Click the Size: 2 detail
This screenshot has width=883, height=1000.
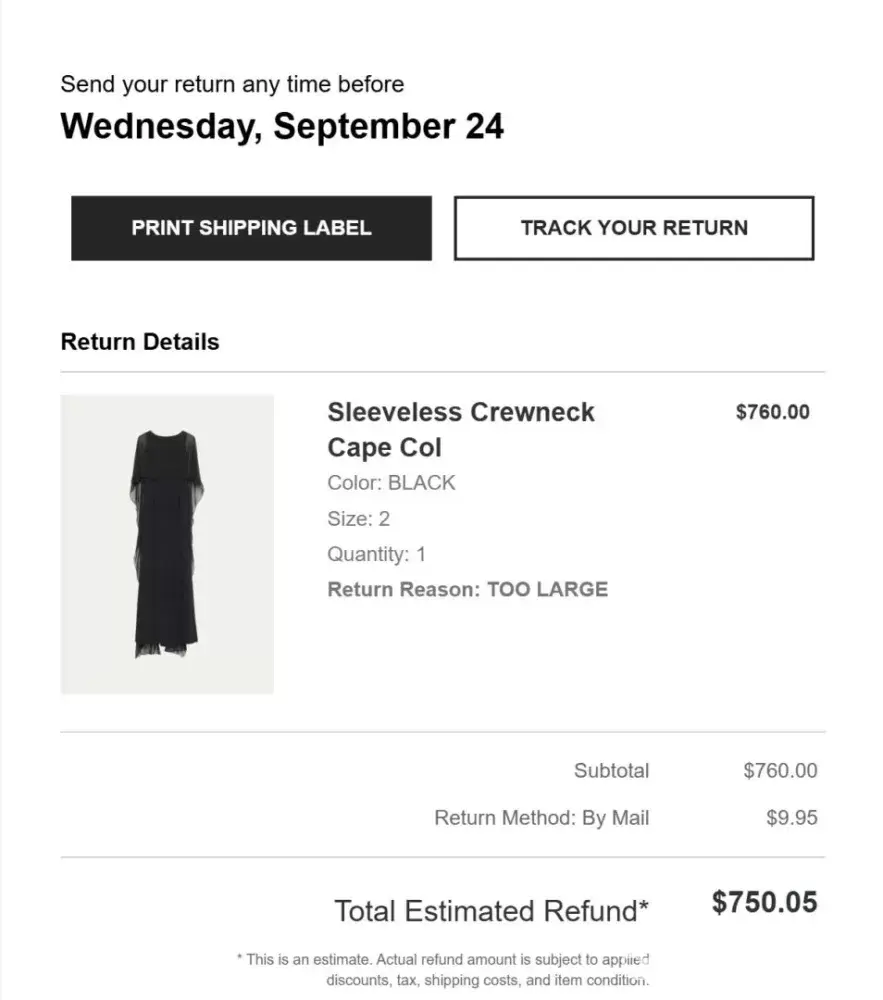click(x=358, y=519)
